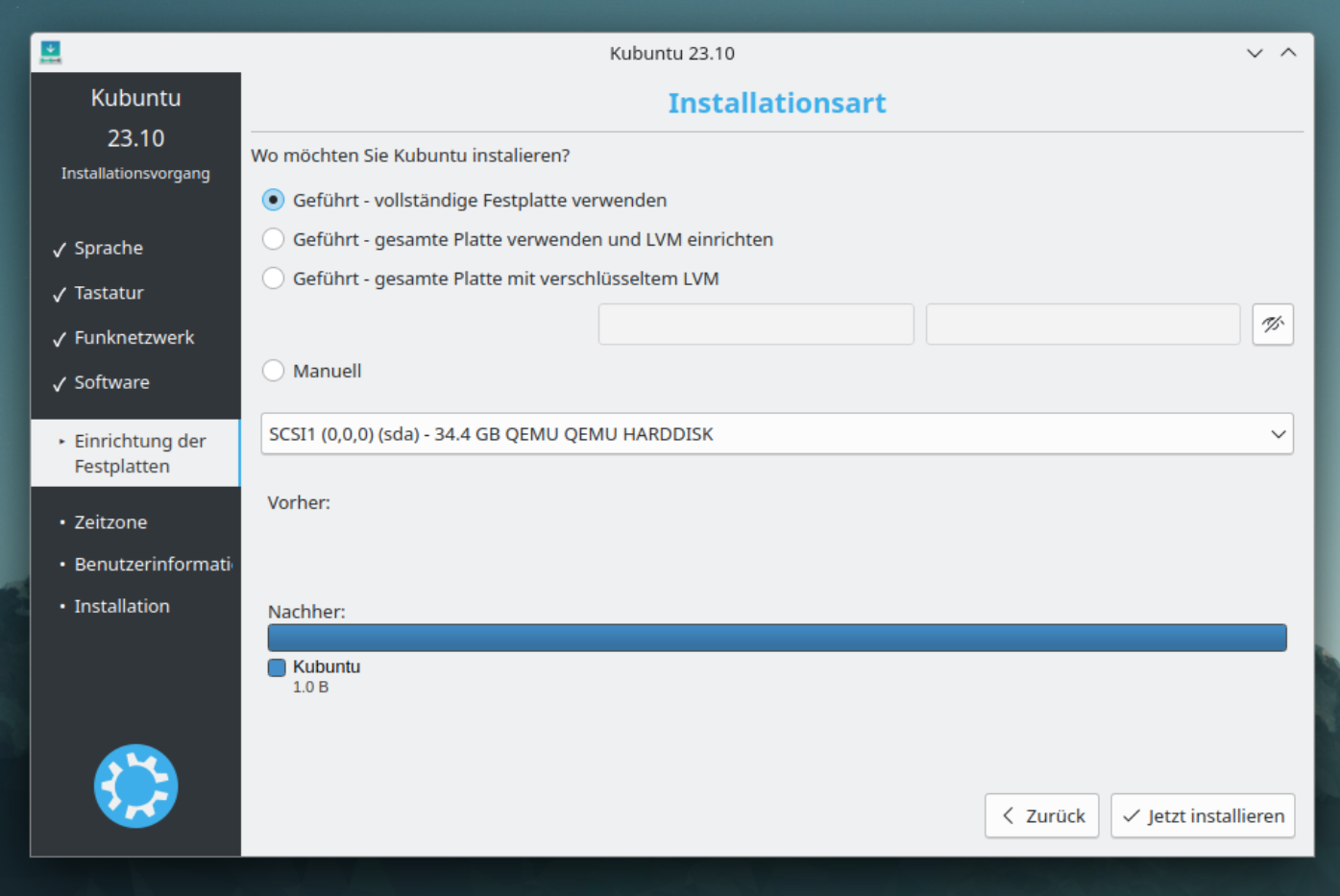Click the checkmark icon beside Sprache
The height and width of the screenshot is (896, 1340).
(x=60, y=250)
